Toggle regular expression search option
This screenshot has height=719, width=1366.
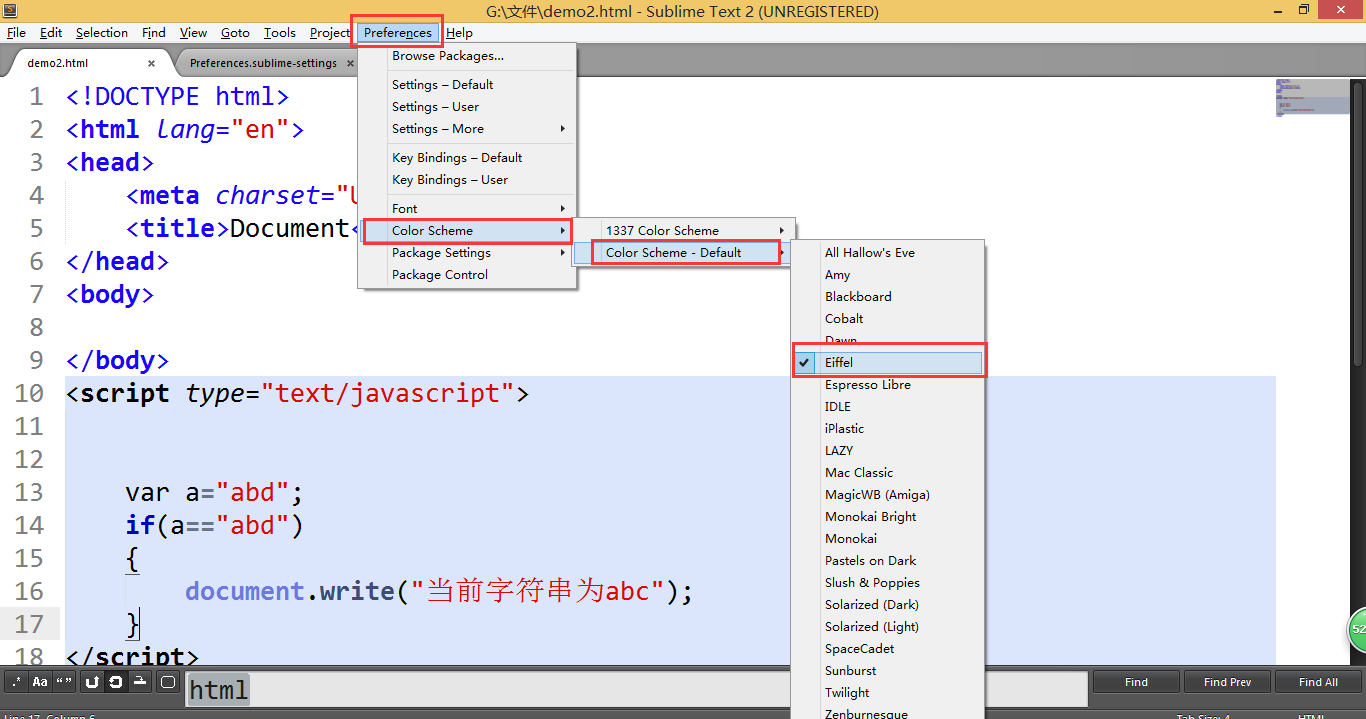16,682
